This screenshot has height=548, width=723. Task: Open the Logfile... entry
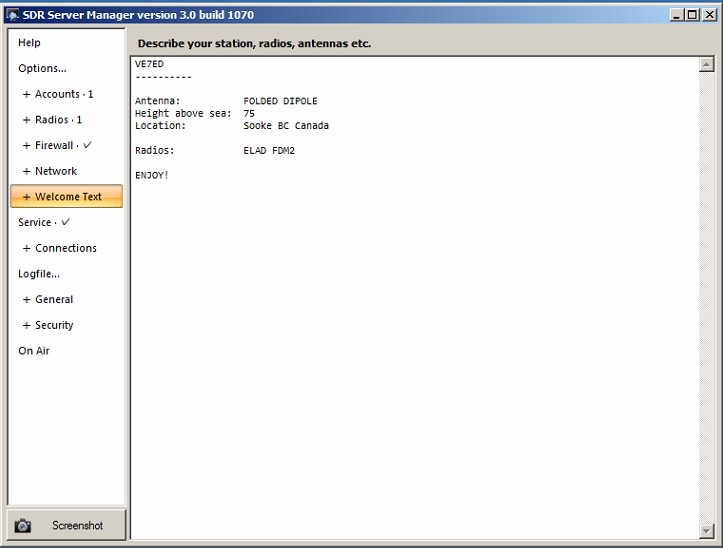point(39,274)
